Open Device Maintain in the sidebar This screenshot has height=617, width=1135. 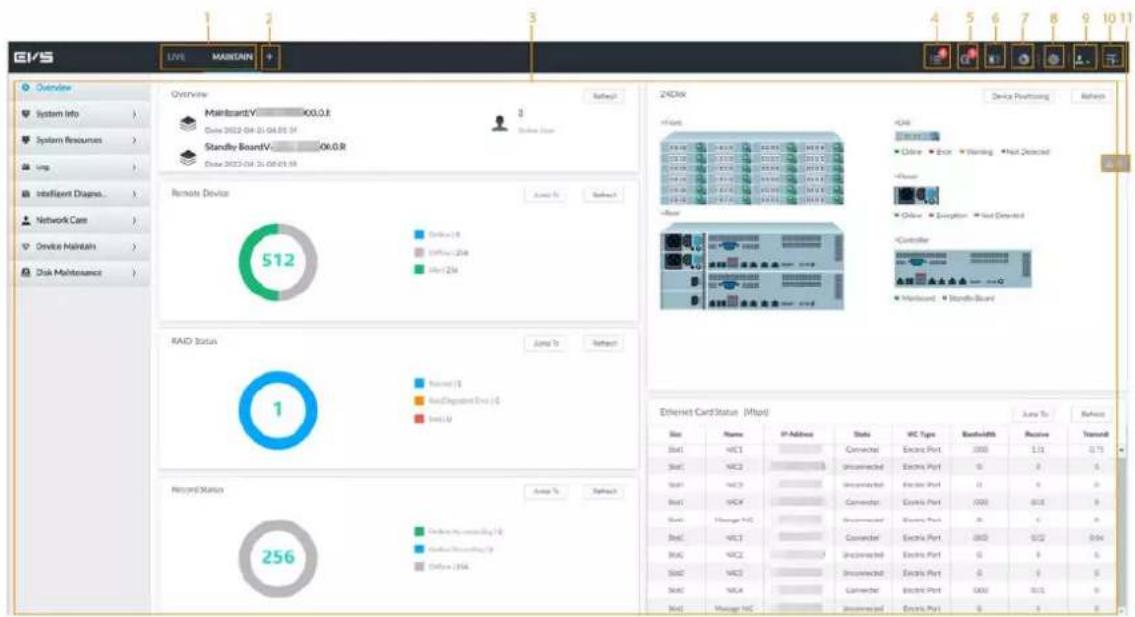(81, 246)
